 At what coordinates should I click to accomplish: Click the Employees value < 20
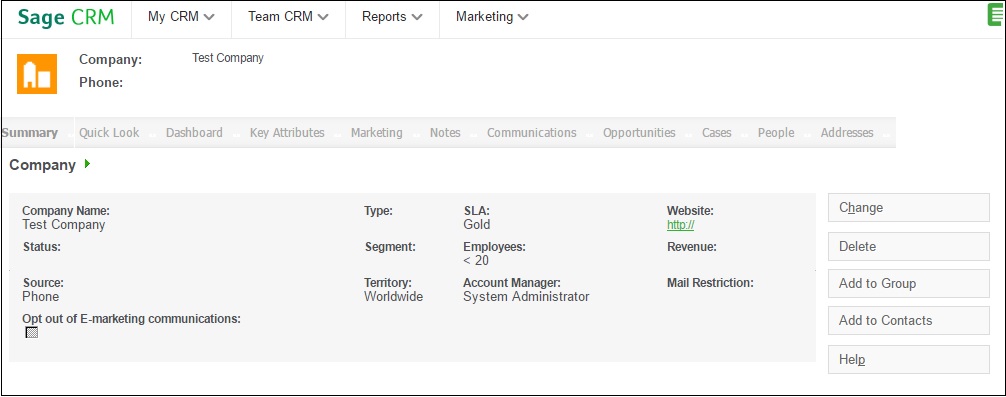click(475, 260)
